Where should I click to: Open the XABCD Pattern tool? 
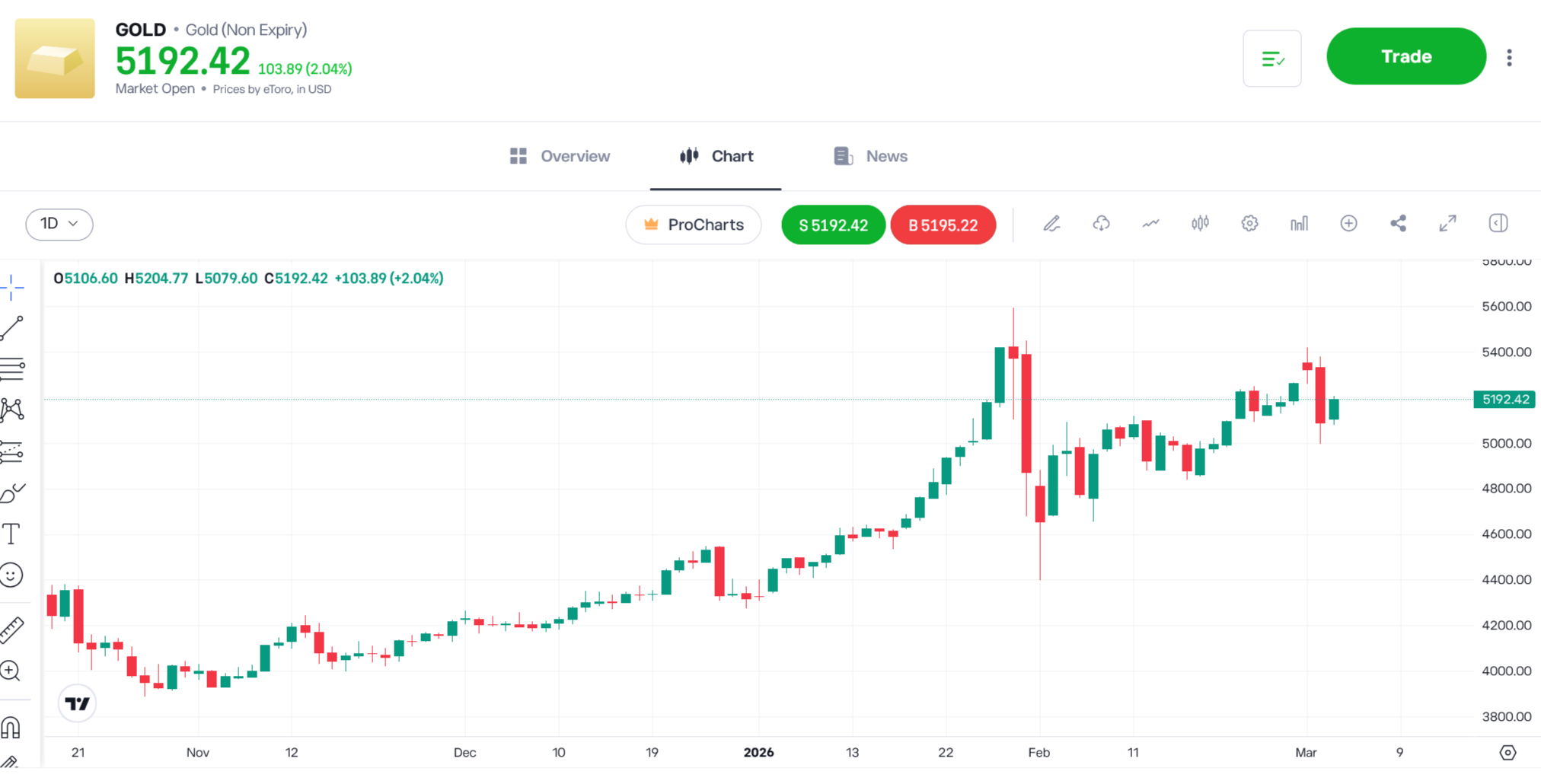(12, 410)
